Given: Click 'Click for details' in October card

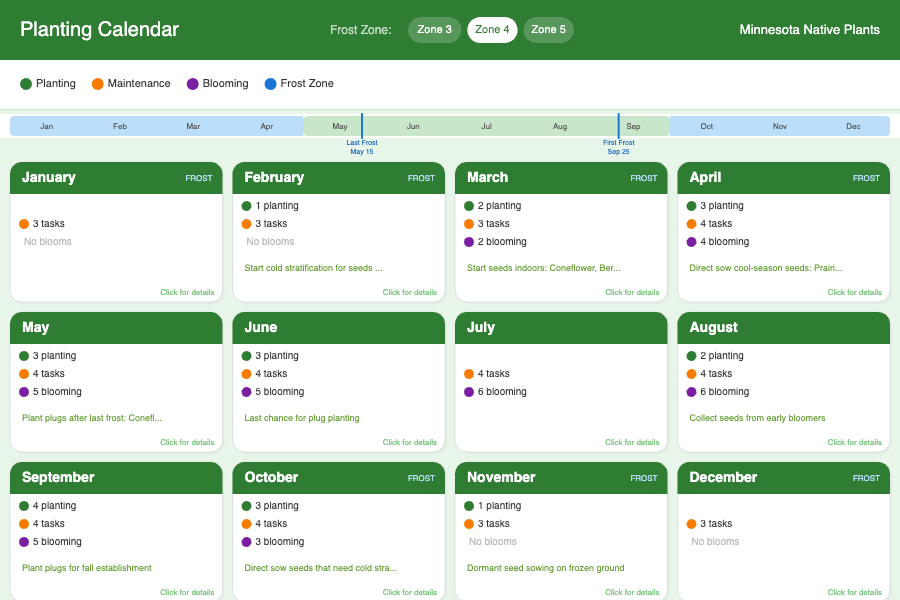Looking at the screenshot, I should click(410, 592).
